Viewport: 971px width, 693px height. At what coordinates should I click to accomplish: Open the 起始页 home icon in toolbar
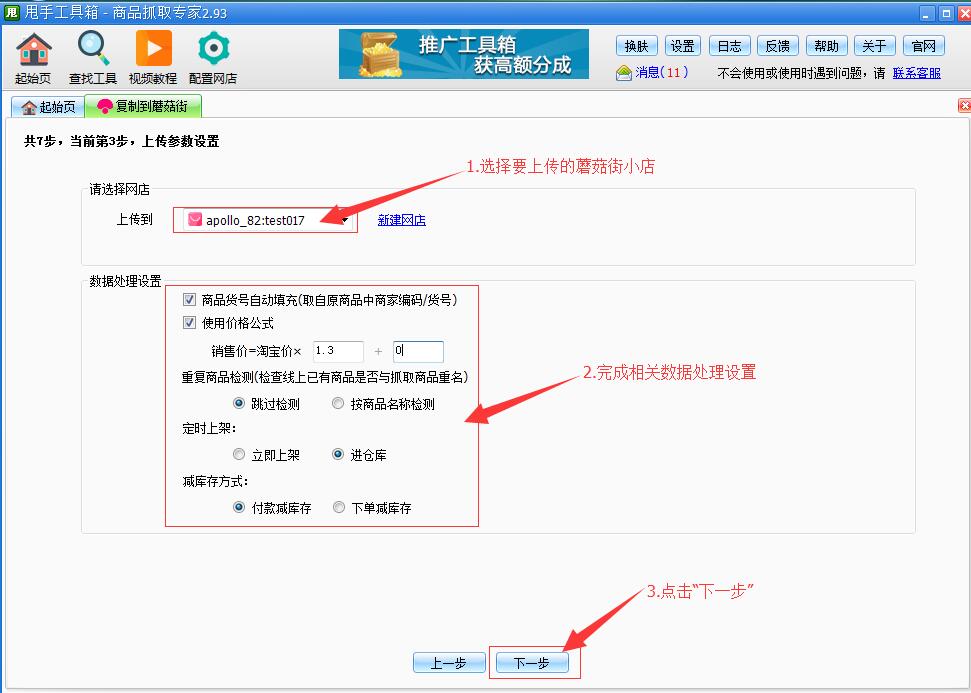click(x=33, y=57)
